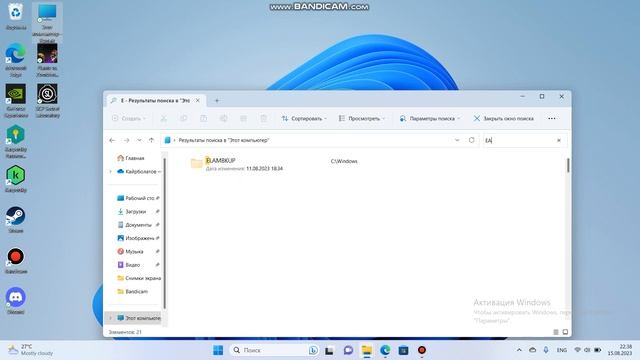Select the search results tab

tap(156, 100)
